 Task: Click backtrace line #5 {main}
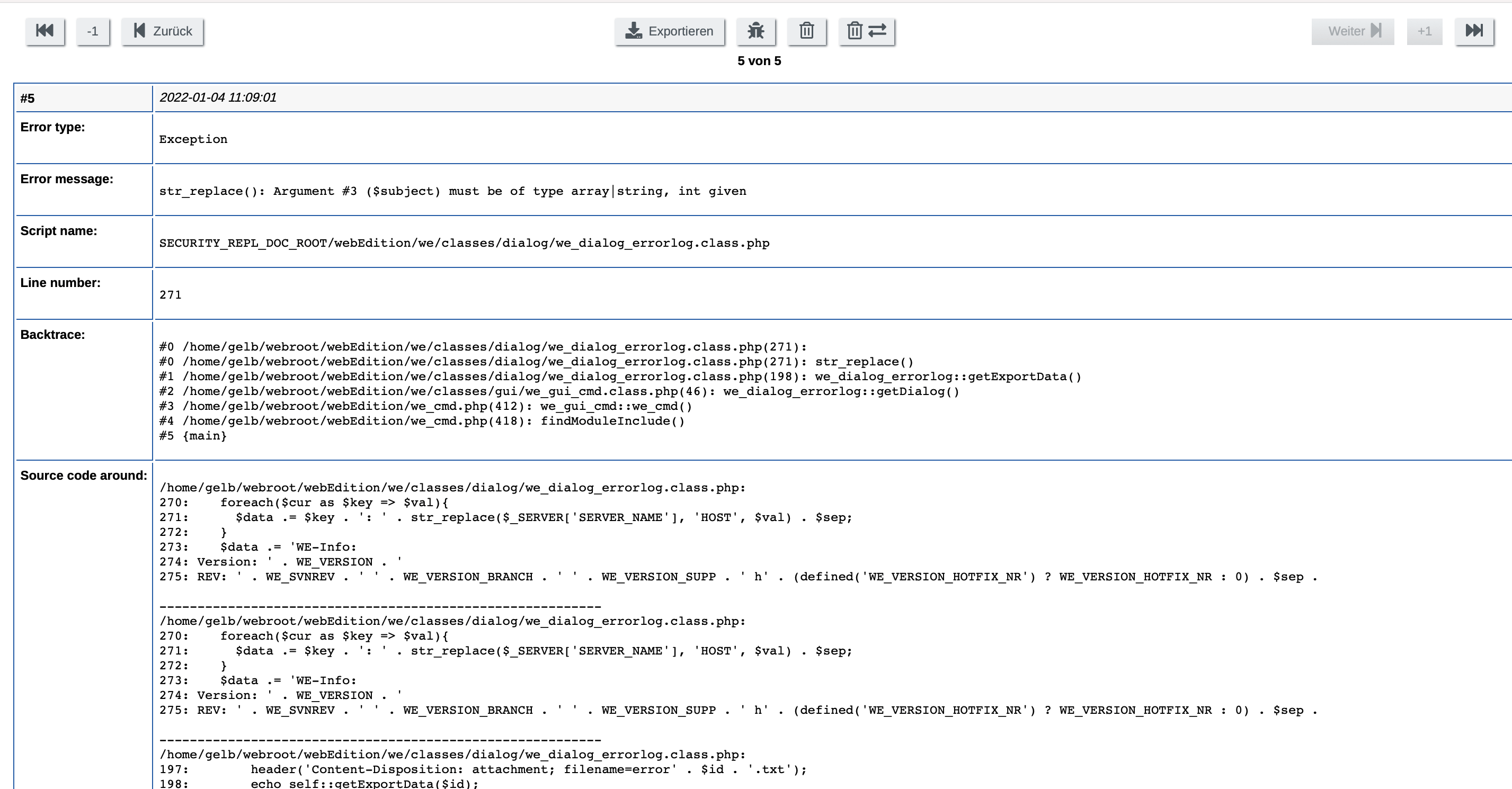pos(193,436)
